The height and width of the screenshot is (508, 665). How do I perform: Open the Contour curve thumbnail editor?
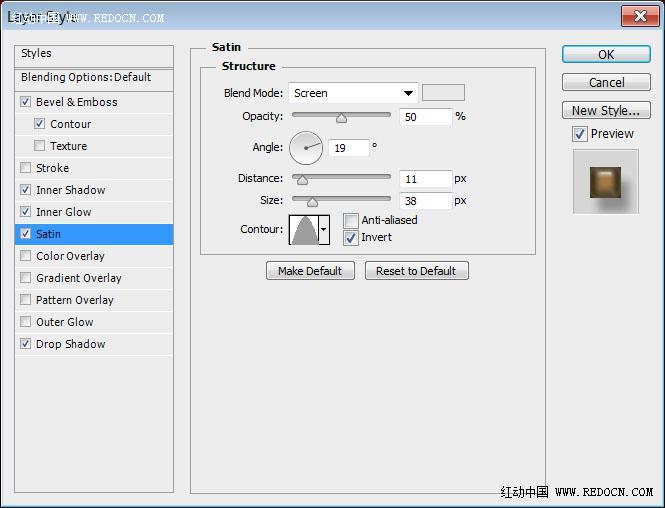tap(304, 229)
